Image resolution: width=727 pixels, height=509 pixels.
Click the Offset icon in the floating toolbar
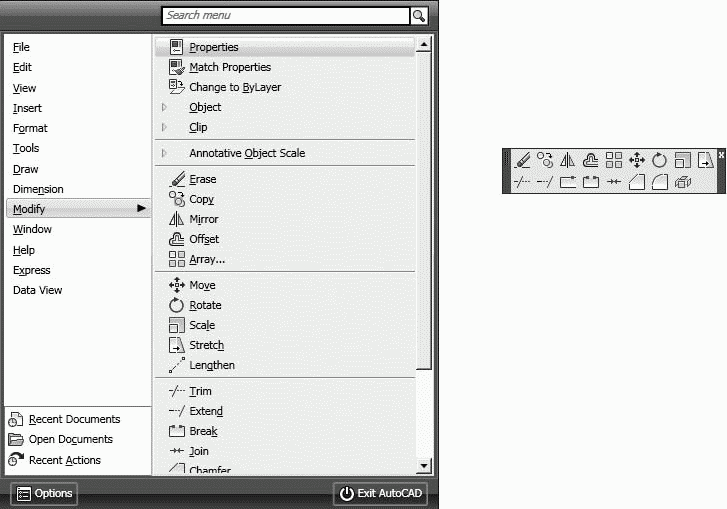(x=590, y=160)
